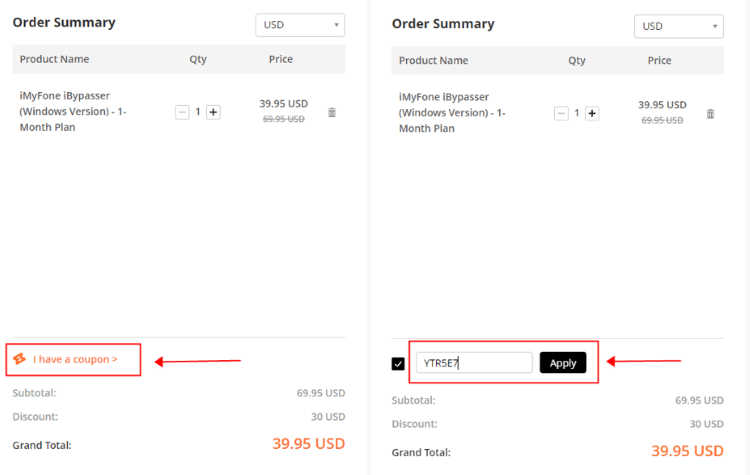Click the orange coupon ticket icon
Image resolution: width=750 pixels, height=475 pixels.
(20, 359)
